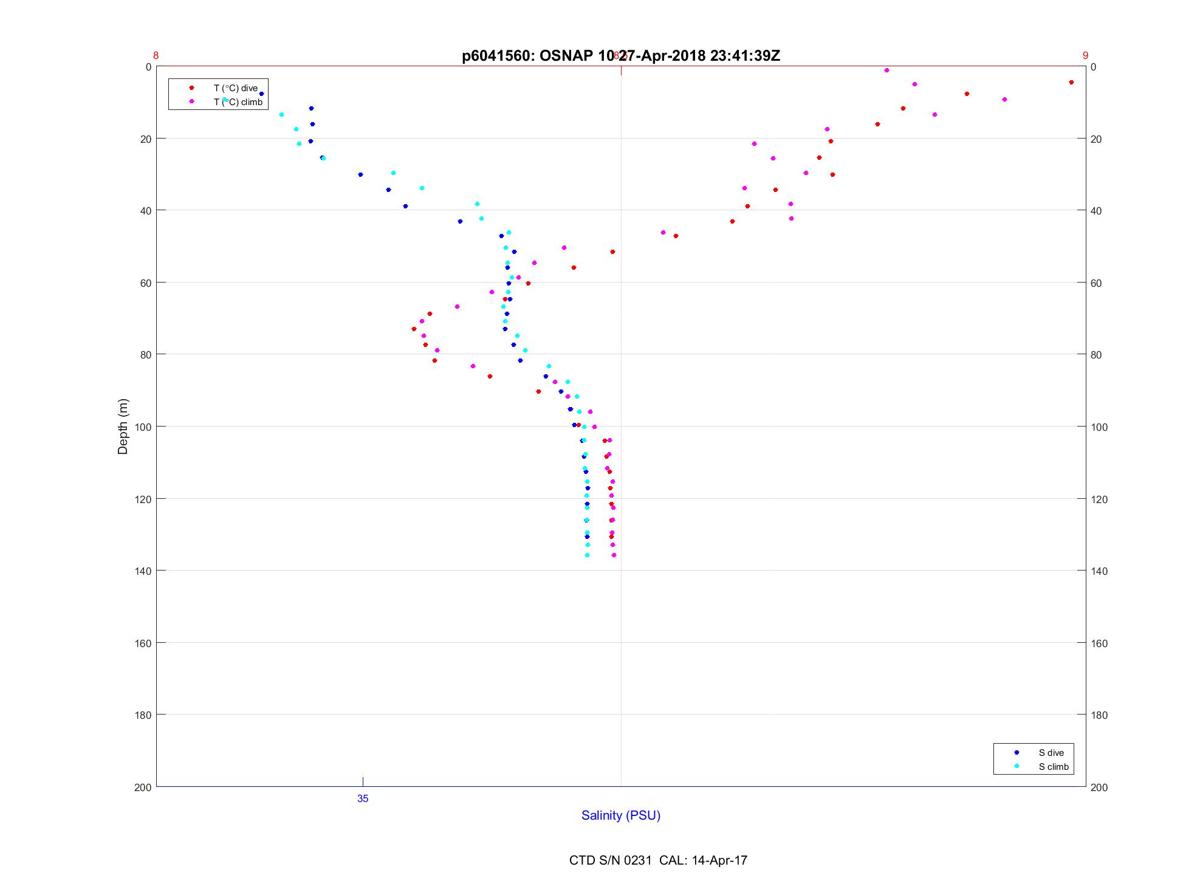Click right-axis depth tick label '180'
1200x885 pixels.
tap(1099, 715)
